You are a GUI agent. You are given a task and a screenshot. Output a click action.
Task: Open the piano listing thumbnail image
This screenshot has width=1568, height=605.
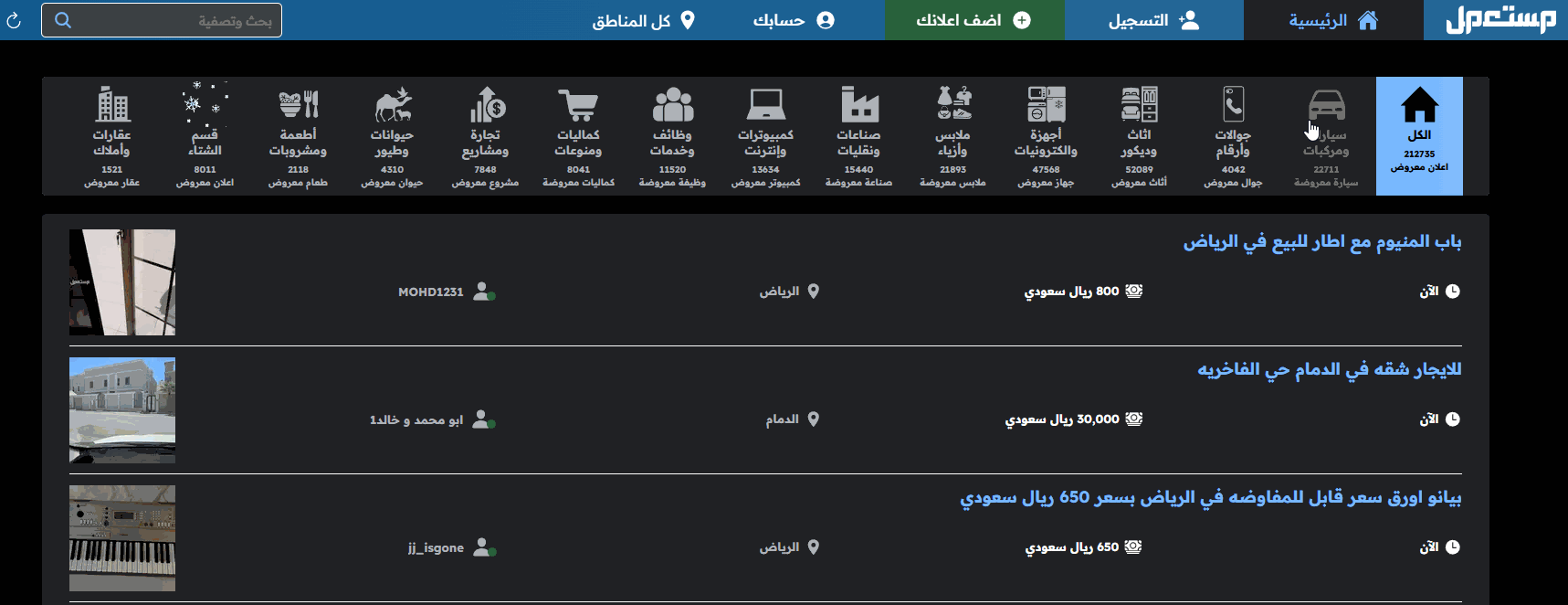tap(122, 538)
